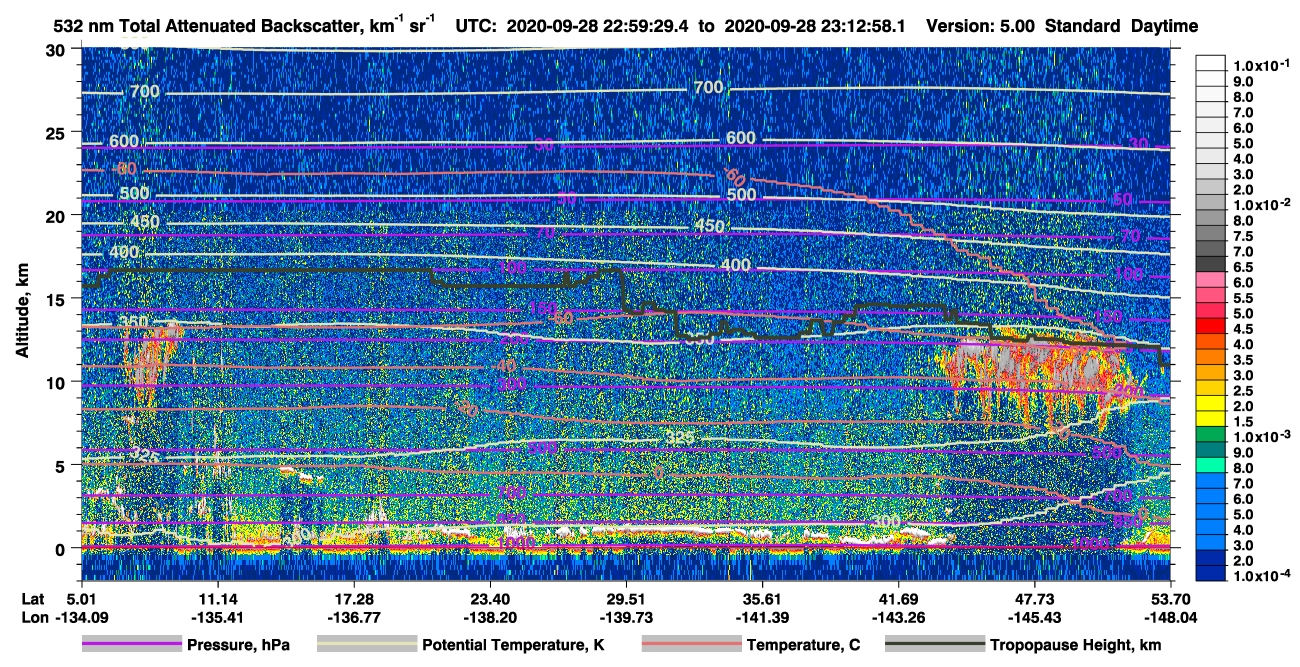Click the latitude value 35.61
Viewport: 1300px width, 667px height.
pyautogui.click(x=763, y=598)
